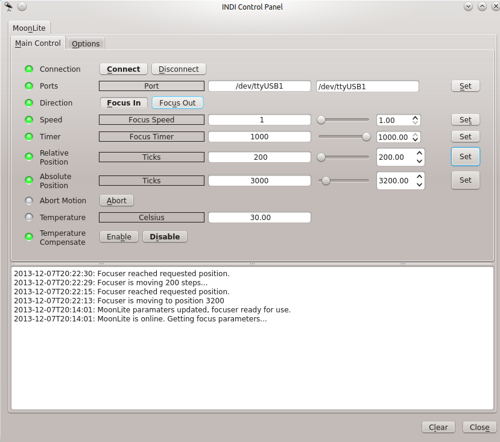Click the Temperature idle indicator light
Image resolution: width=500 pixels, height=442 pixels.
click(x=29, y=217)
